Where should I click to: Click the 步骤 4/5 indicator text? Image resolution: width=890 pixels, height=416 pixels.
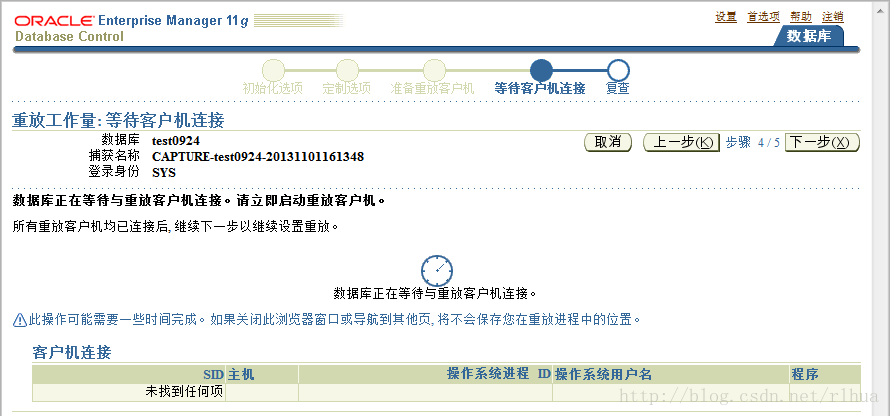(x=753, y=142)
